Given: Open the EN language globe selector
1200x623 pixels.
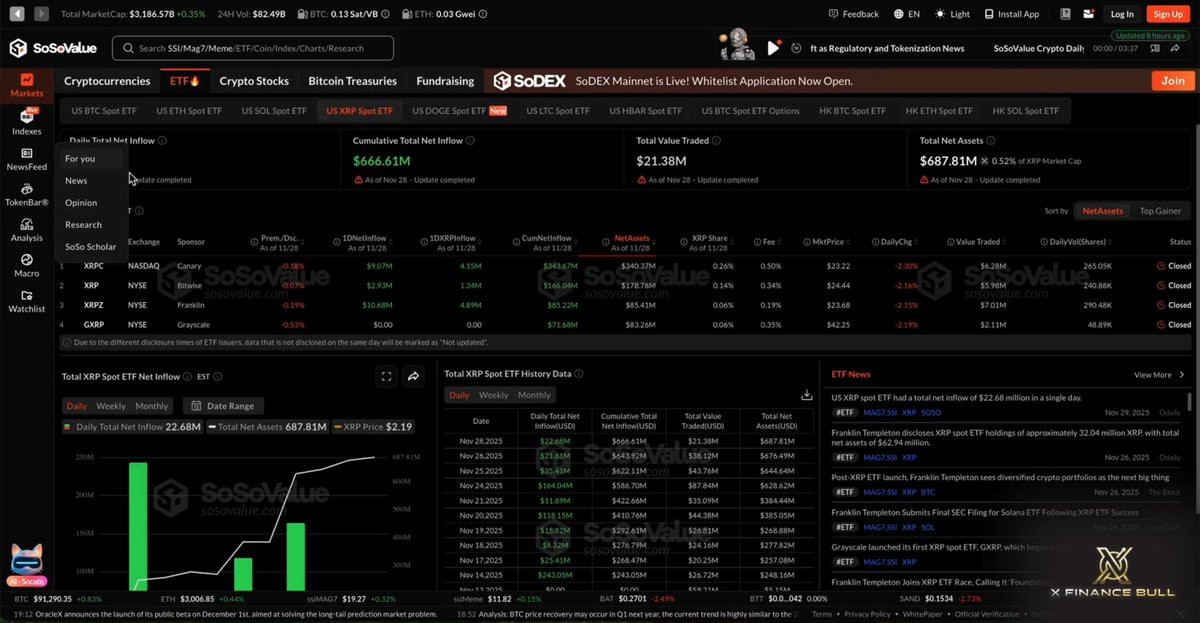Looking at the screenshot, I should [x=907, y=14].
